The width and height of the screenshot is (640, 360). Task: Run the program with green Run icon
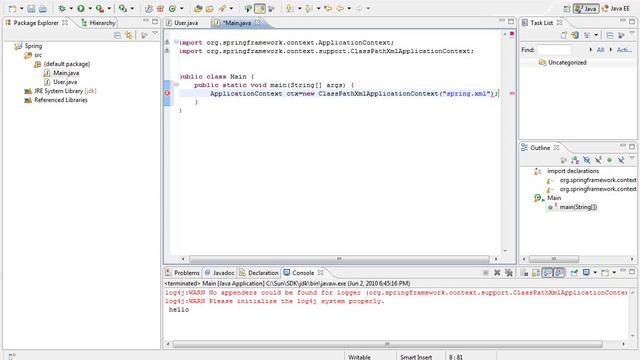pyautogui.click(x=81, y=9)
